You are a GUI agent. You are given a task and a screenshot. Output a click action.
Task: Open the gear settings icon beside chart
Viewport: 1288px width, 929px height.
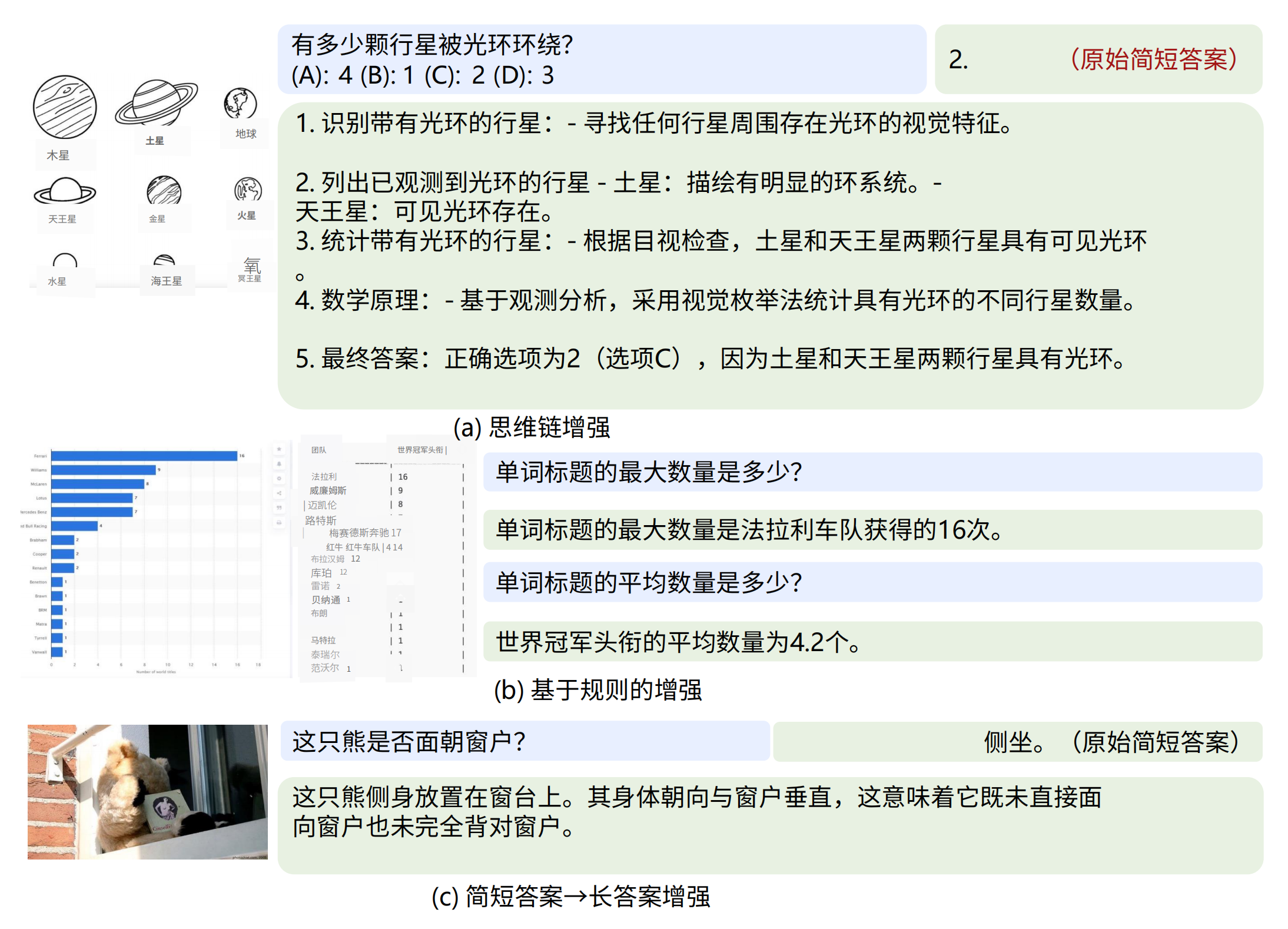coord(279,479)
